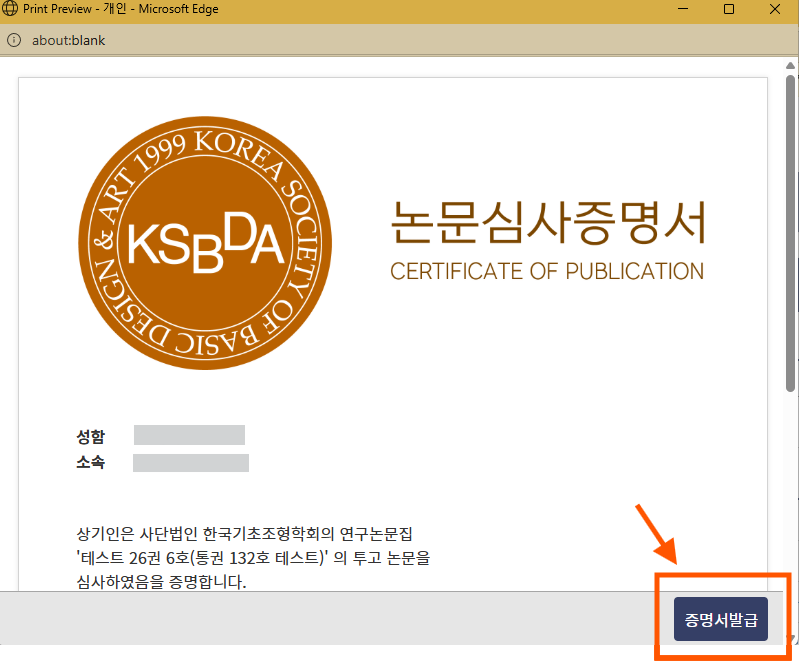Click the 소속 label
Viewport: 799px width, 661px height.
90,462
